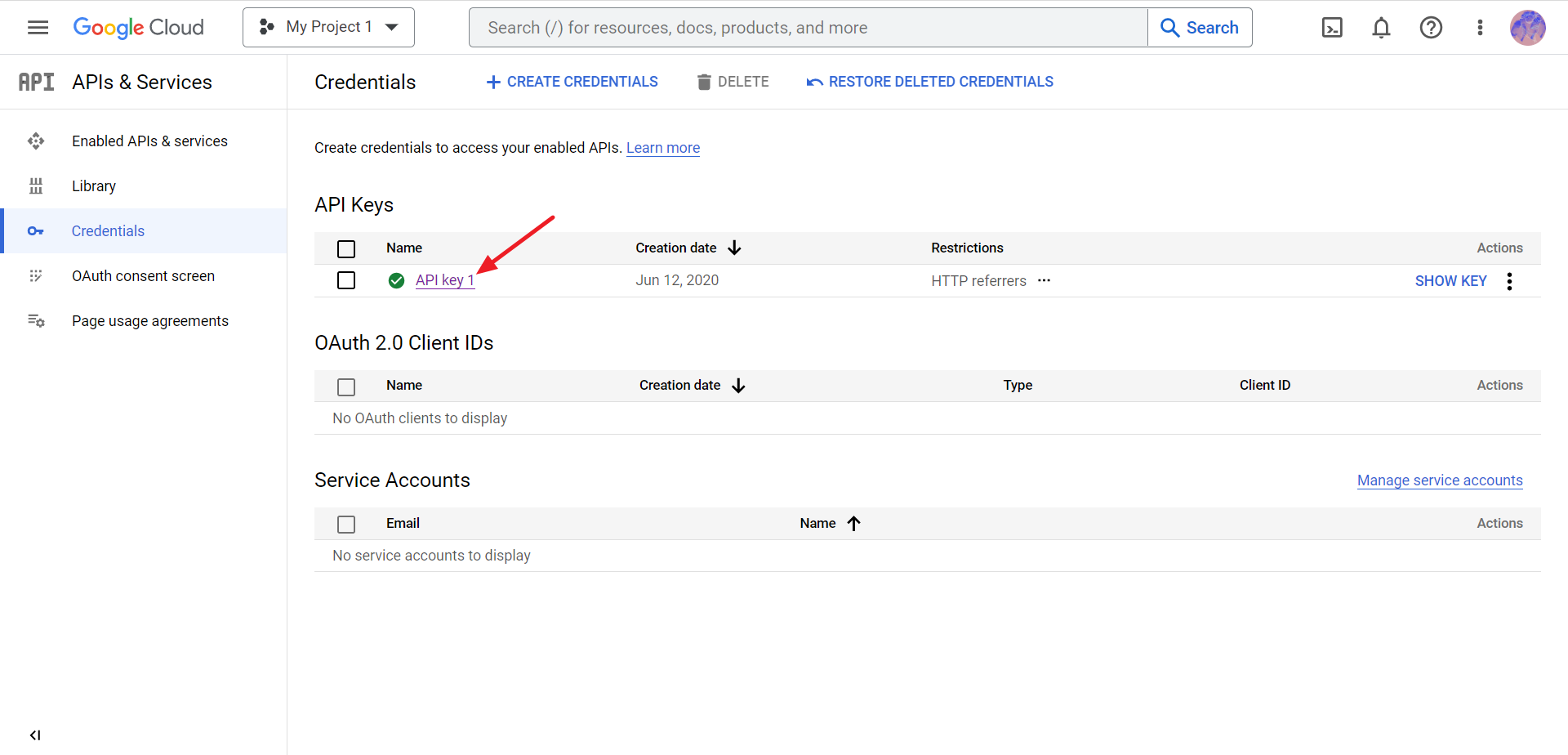
Task: Click the API Keys Name column header
Action: 404,248
